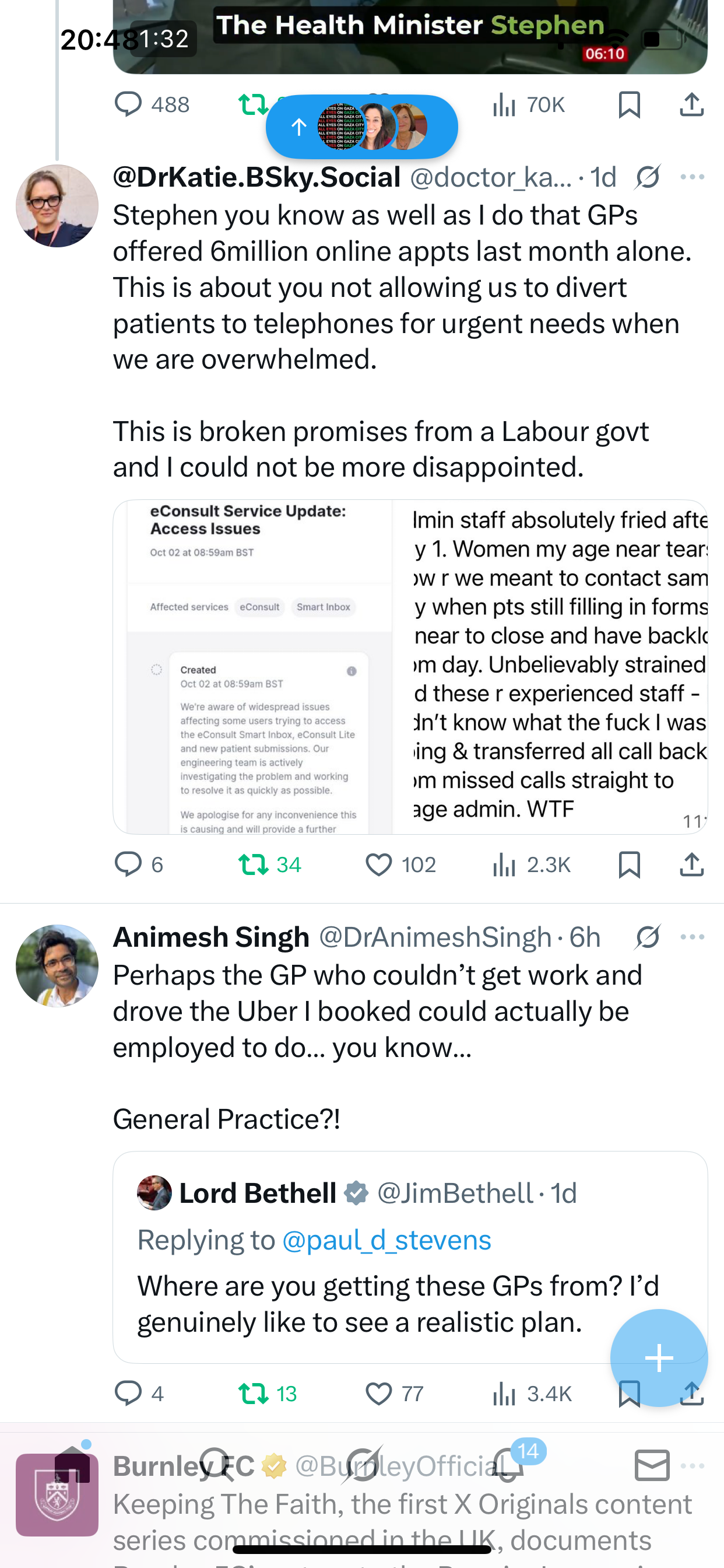Open more options for DrKatie's post

pyautogui.click(x=693, y=177)
